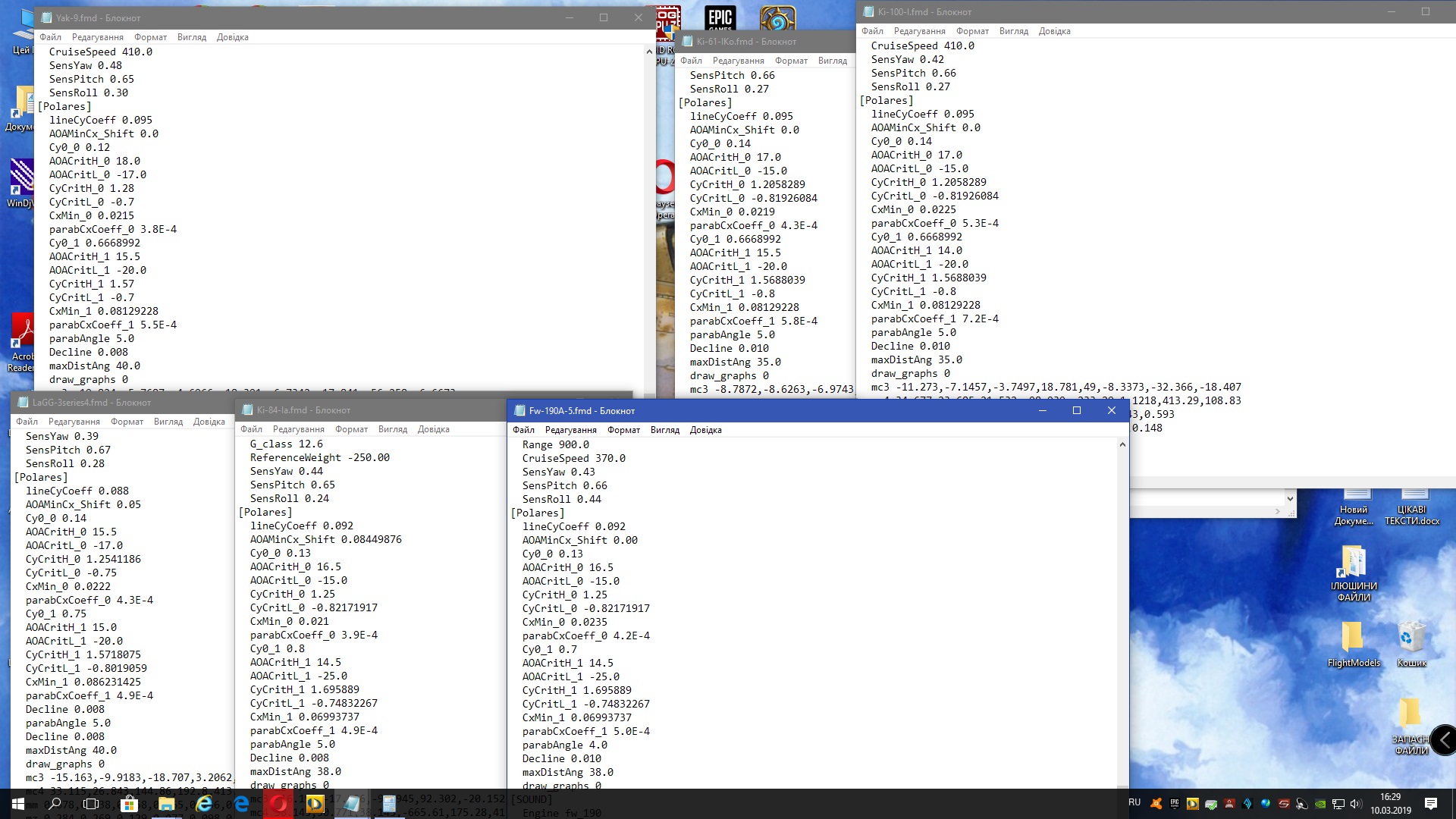Click scroll-up arrow in Yak-9 window
1456x819 pixels.
[x=649, y=52]
